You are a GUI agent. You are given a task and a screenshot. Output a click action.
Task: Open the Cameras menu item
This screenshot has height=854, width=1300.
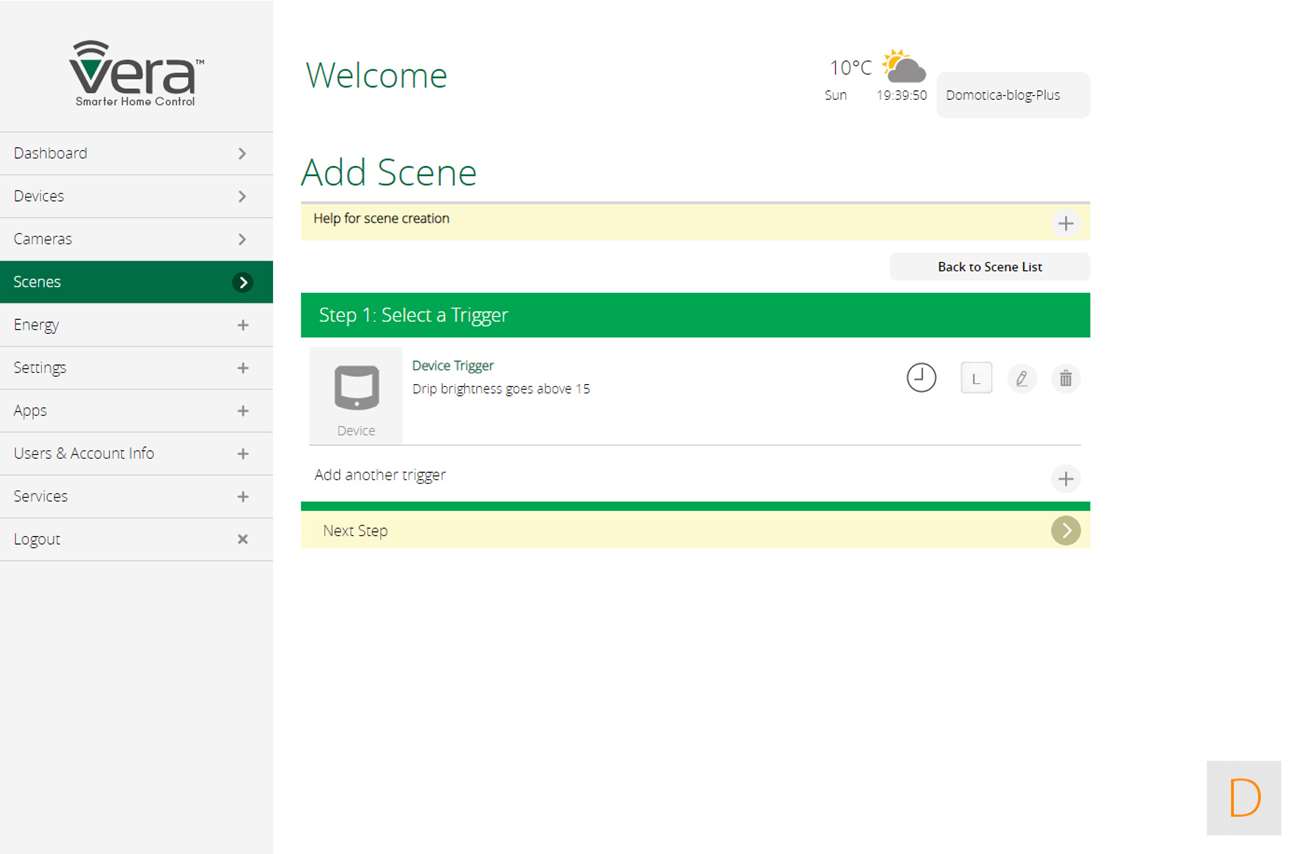tap(136, 239)
